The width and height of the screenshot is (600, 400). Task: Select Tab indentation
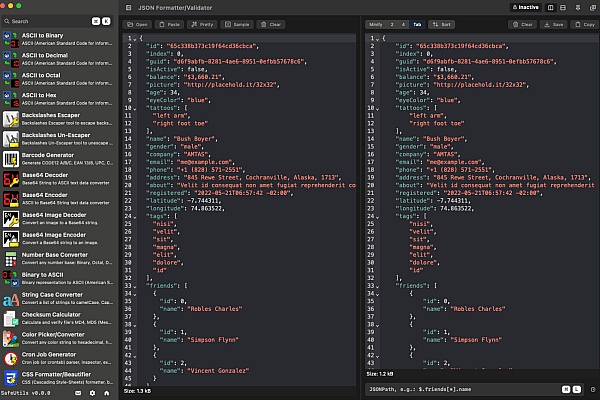(417, 24)
